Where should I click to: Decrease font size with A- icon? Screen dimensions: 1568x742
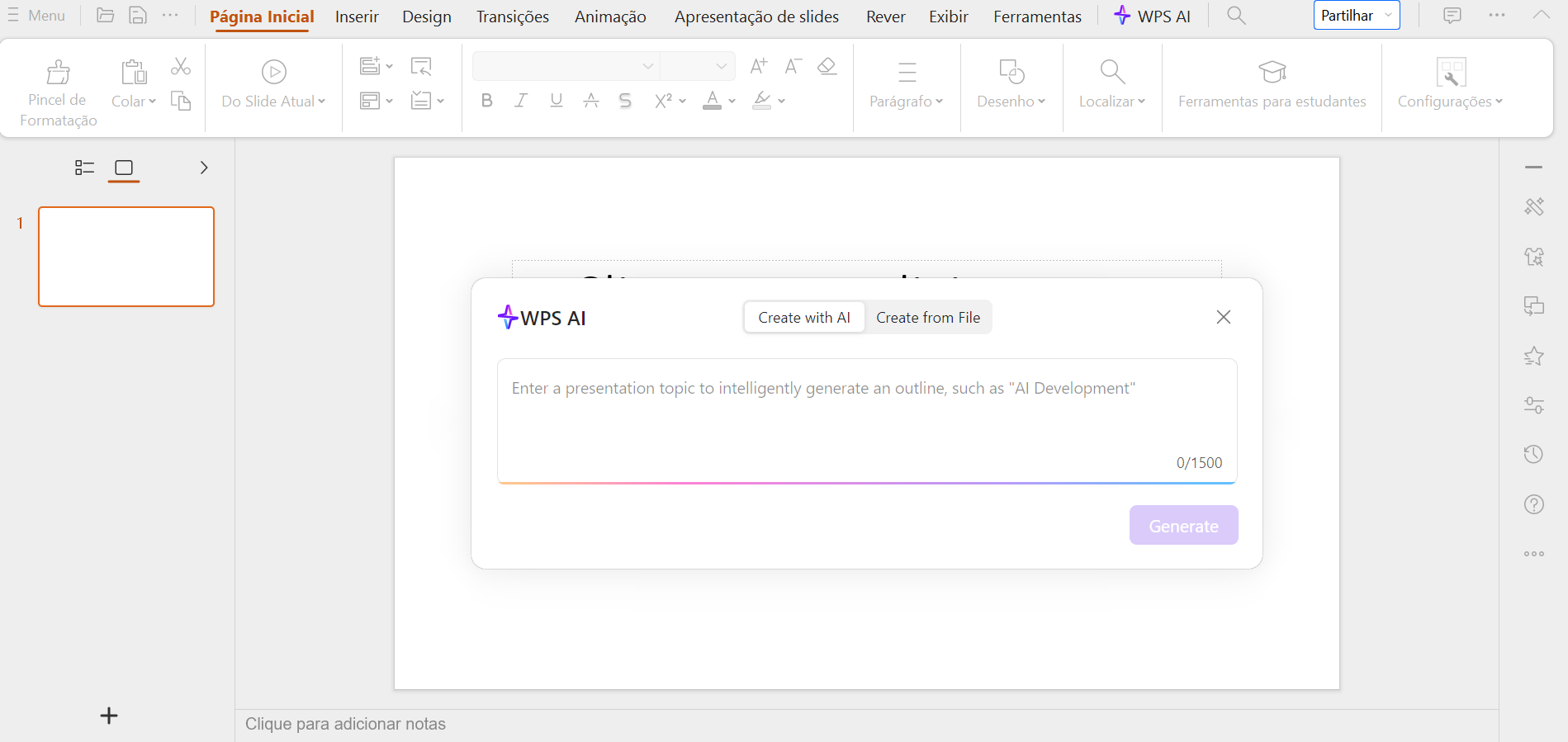click(793, 66)
